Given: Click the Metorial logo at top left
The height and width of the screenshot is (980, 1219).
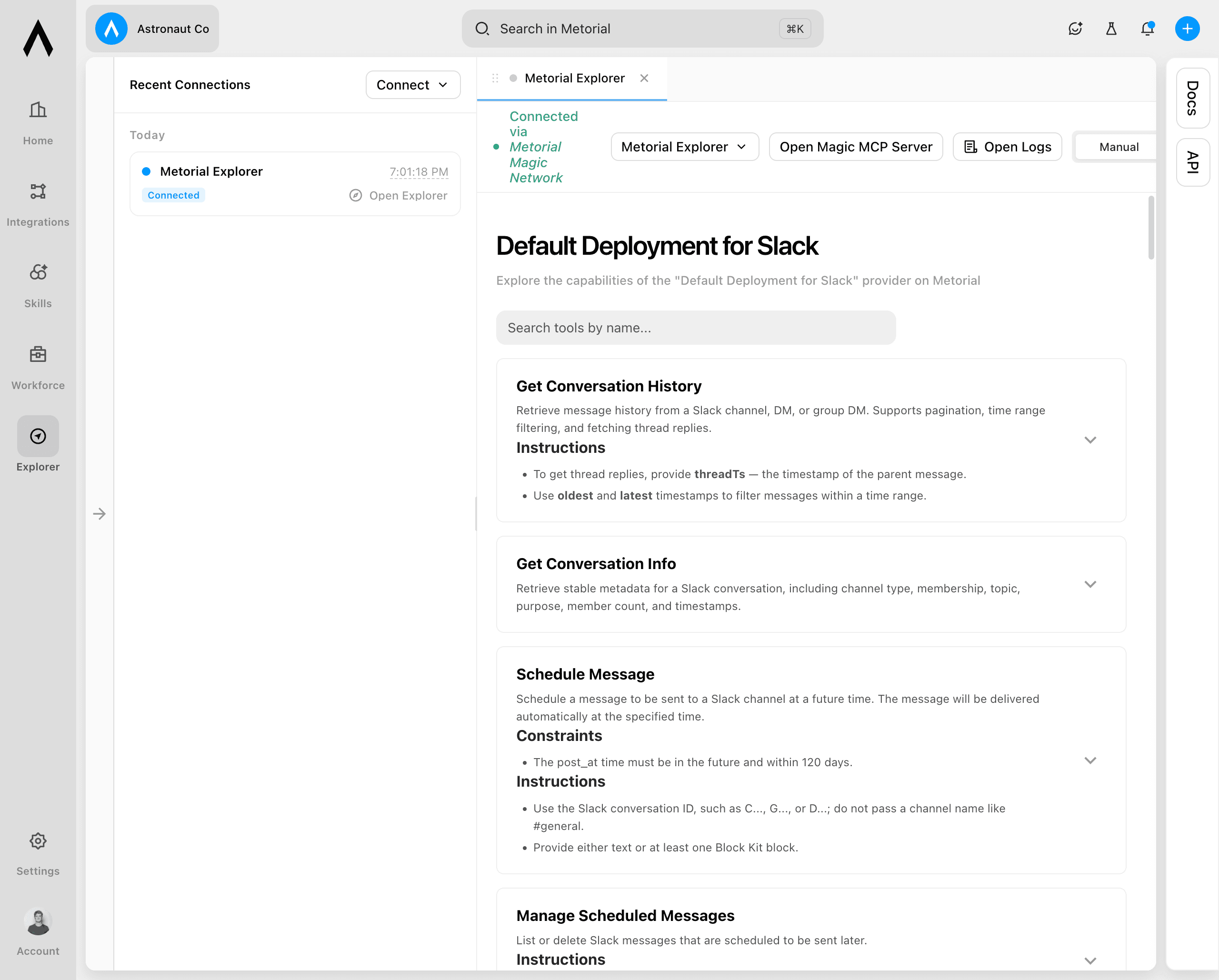Looking at the screenshot, I should click(38, 38).
